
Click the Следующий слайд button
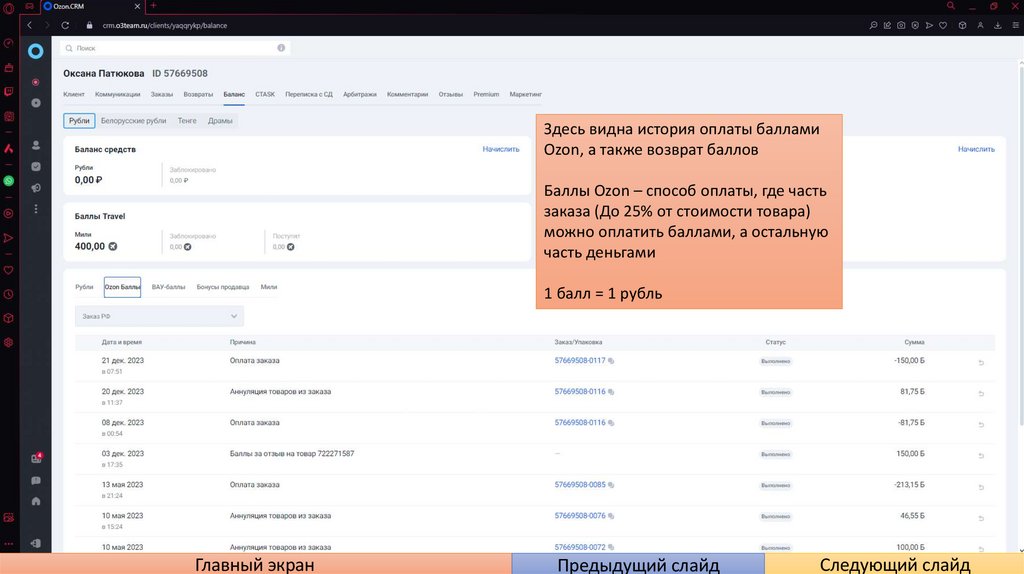tap(894, 564)
